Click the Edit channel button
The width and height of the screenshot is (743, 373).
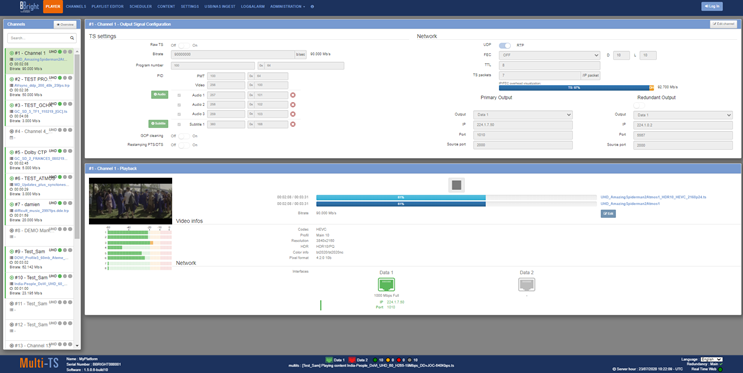(x=723, y=24)
